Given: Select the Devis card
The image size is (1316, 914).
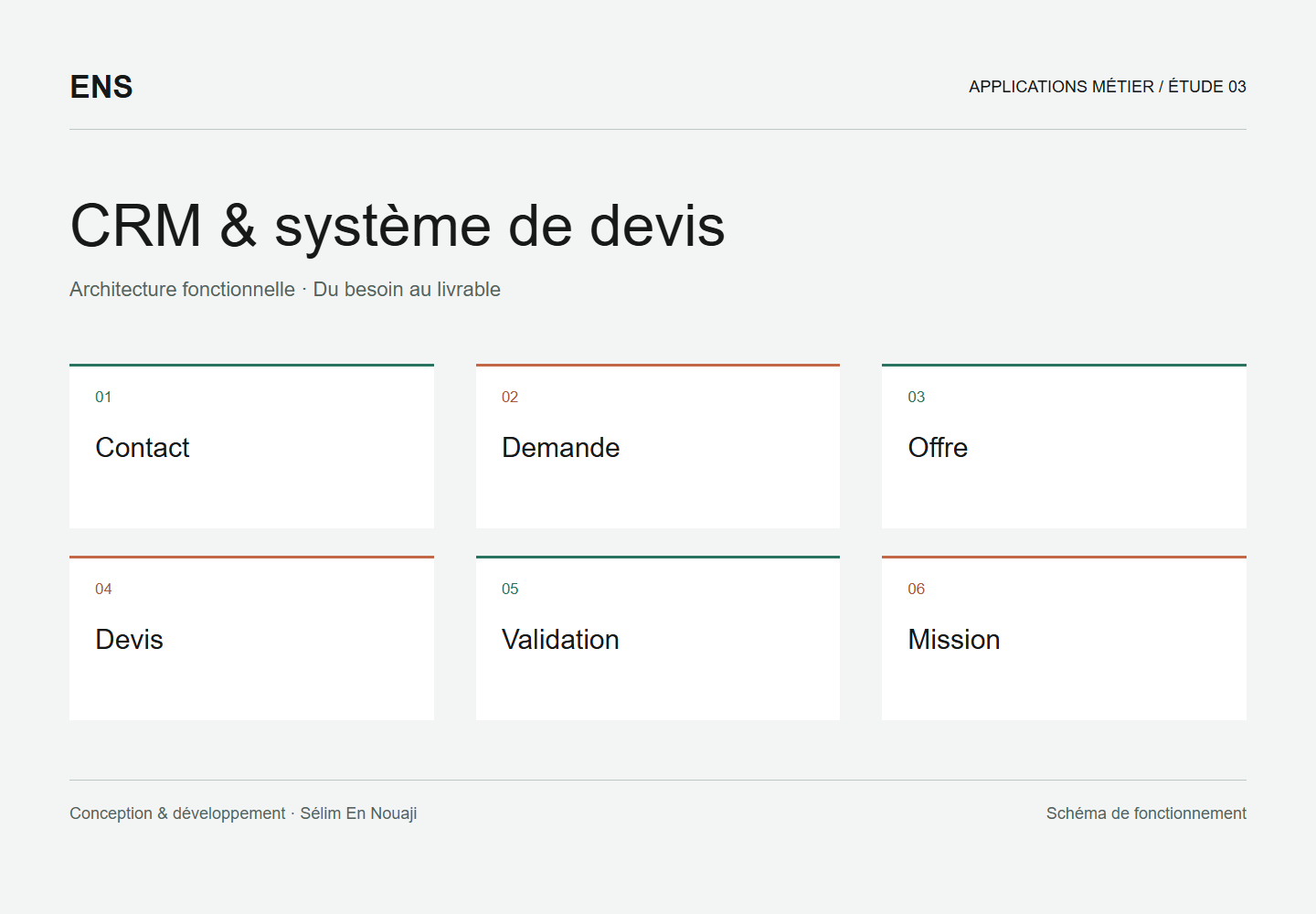Looking at the screenshot, I should pyautogui.click(x=251, y=638).
